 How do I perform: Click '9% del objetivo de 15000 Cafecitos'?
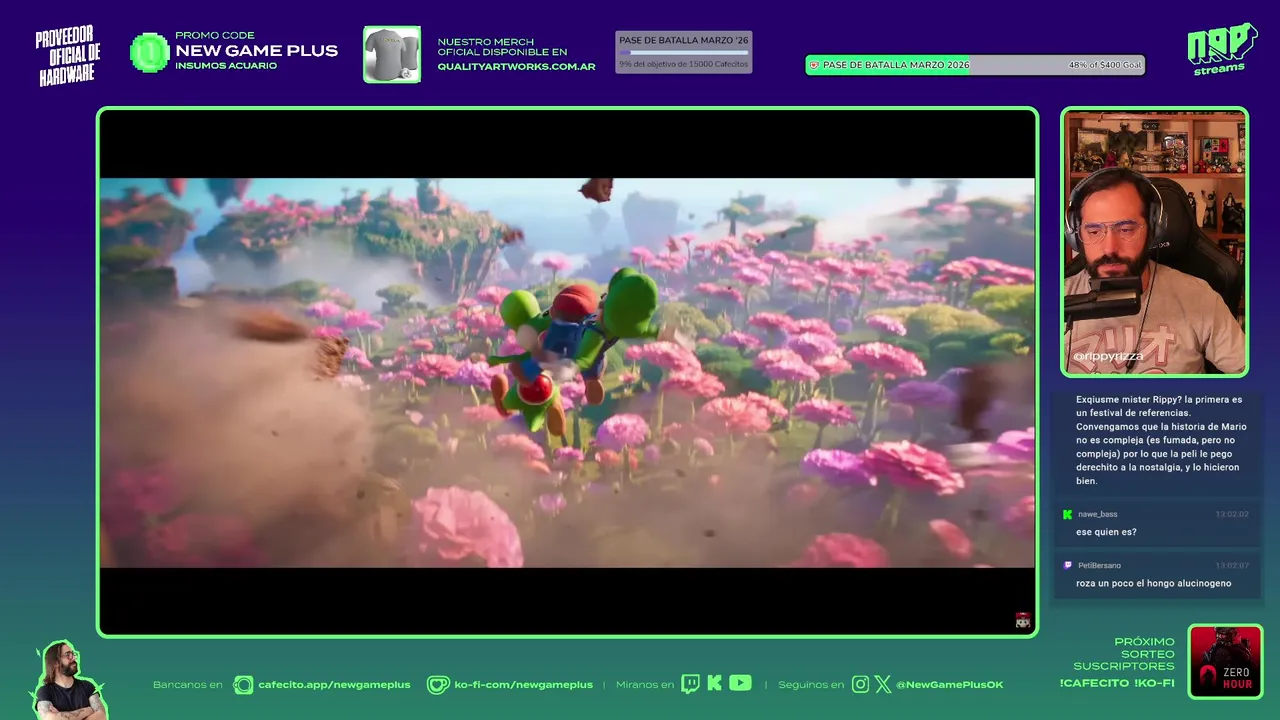point(683,64)
